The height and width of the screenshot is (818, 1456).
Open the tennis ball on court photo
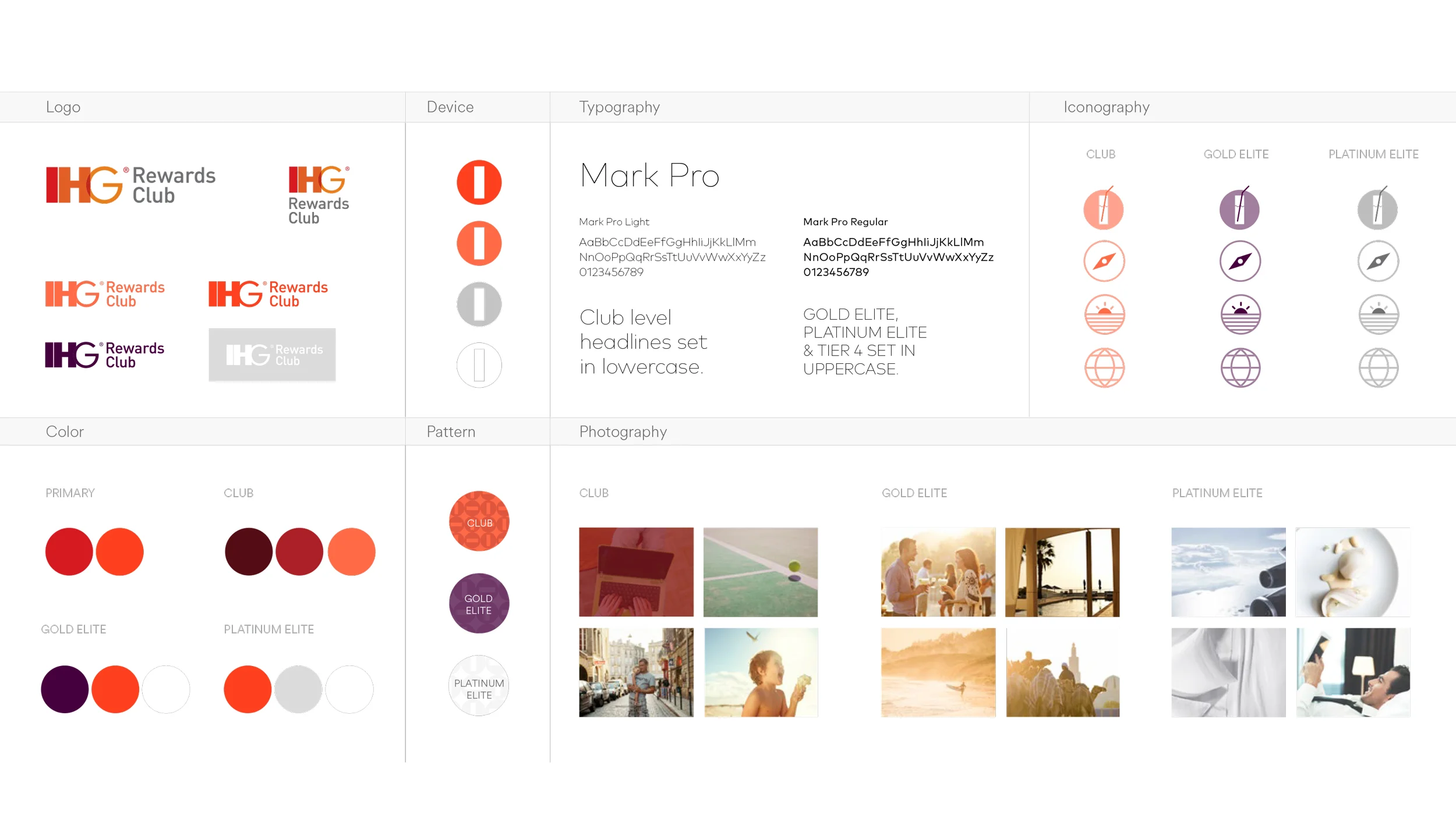click(761, 572)
